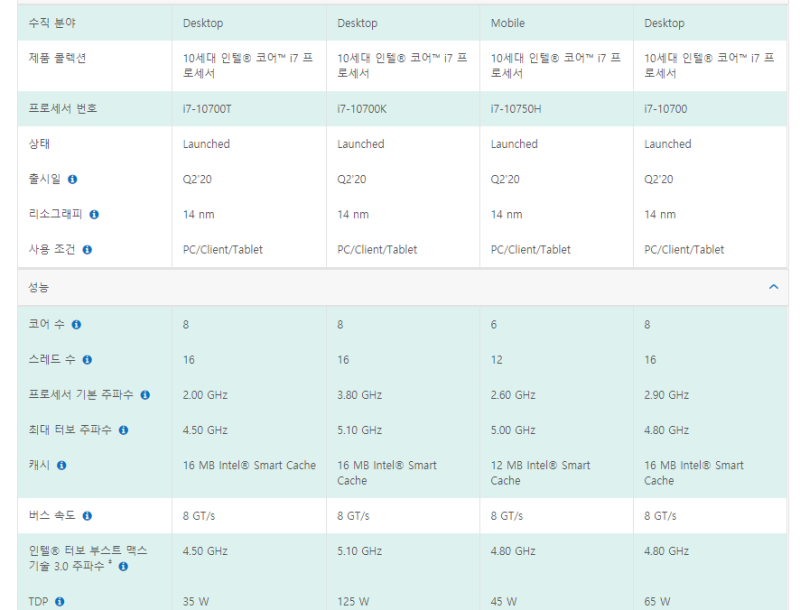Click the info icon beside 스레드 수
Viewport: 800px width, 610px height.
87,360
